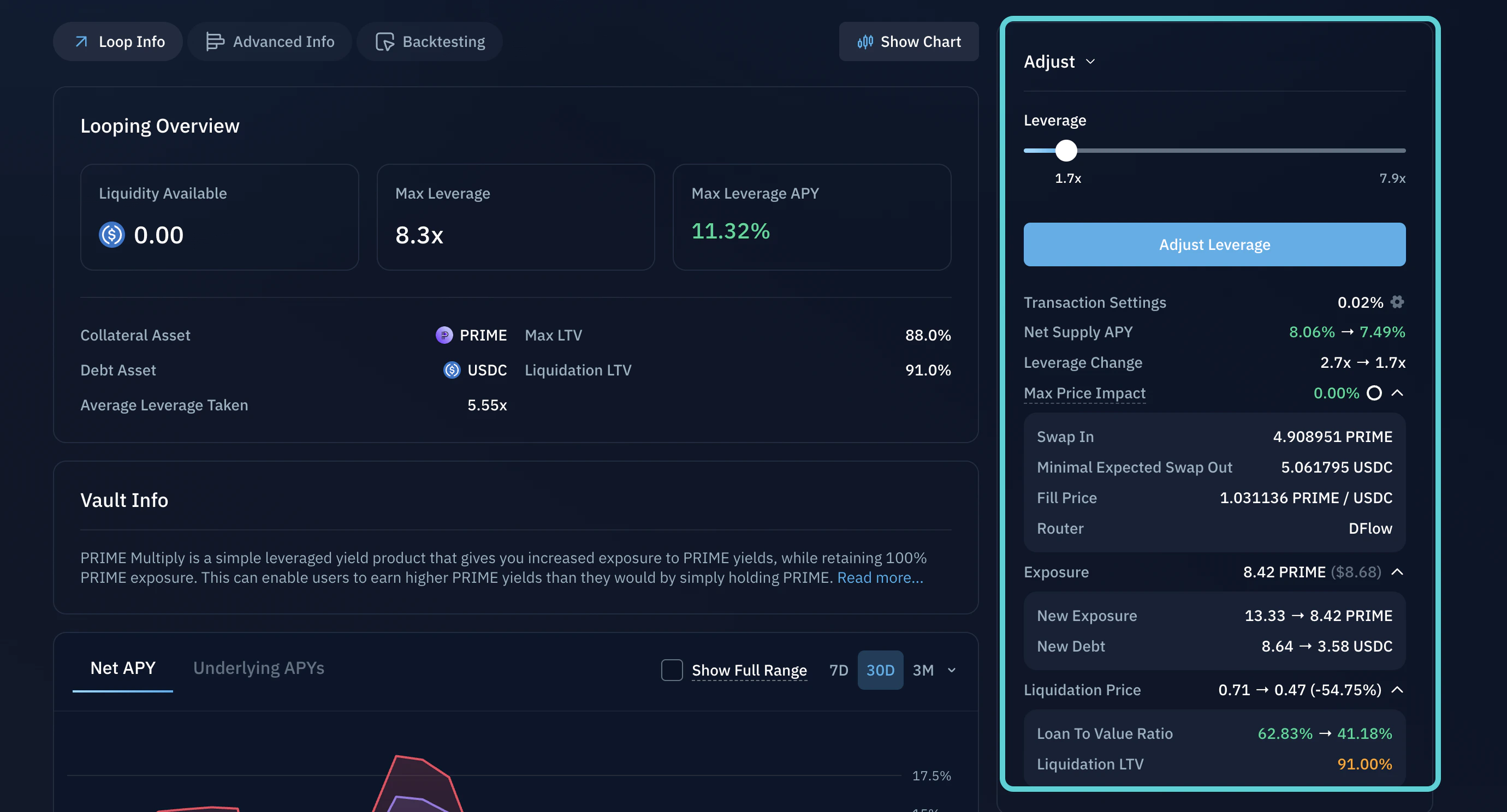Click the New Debt 8.64 → 3.58 USDC value

(x=1327, y=646)
